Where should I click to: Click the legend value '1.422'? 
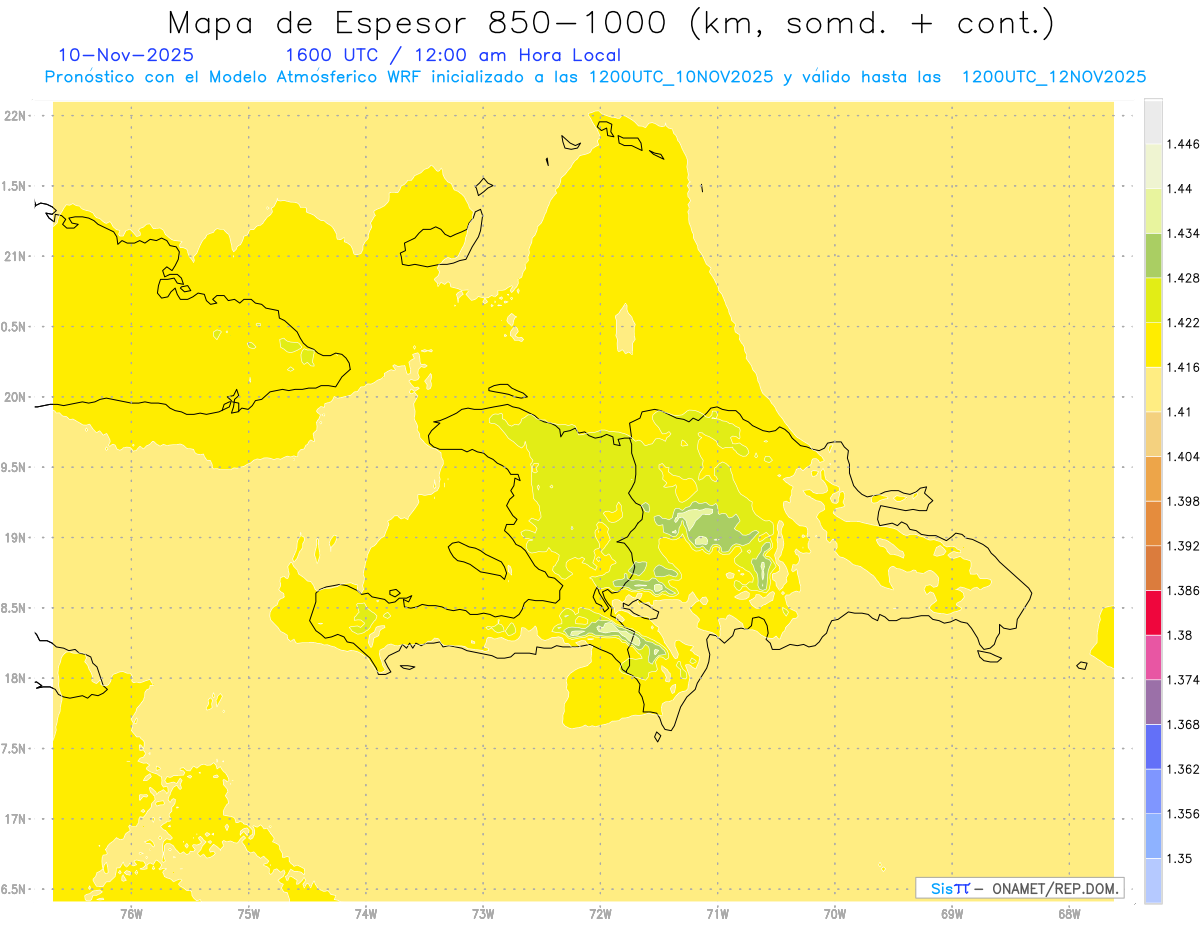(1184, 323)
